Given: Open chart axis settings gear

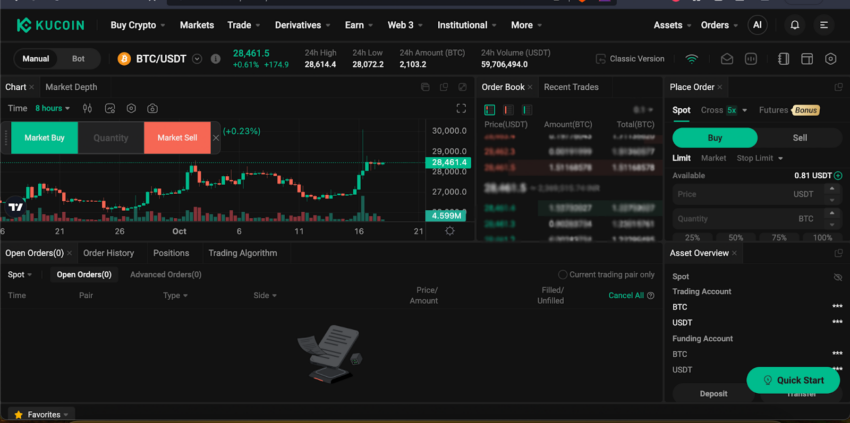Looking at the screenshot, I should [x=449, y=231].
